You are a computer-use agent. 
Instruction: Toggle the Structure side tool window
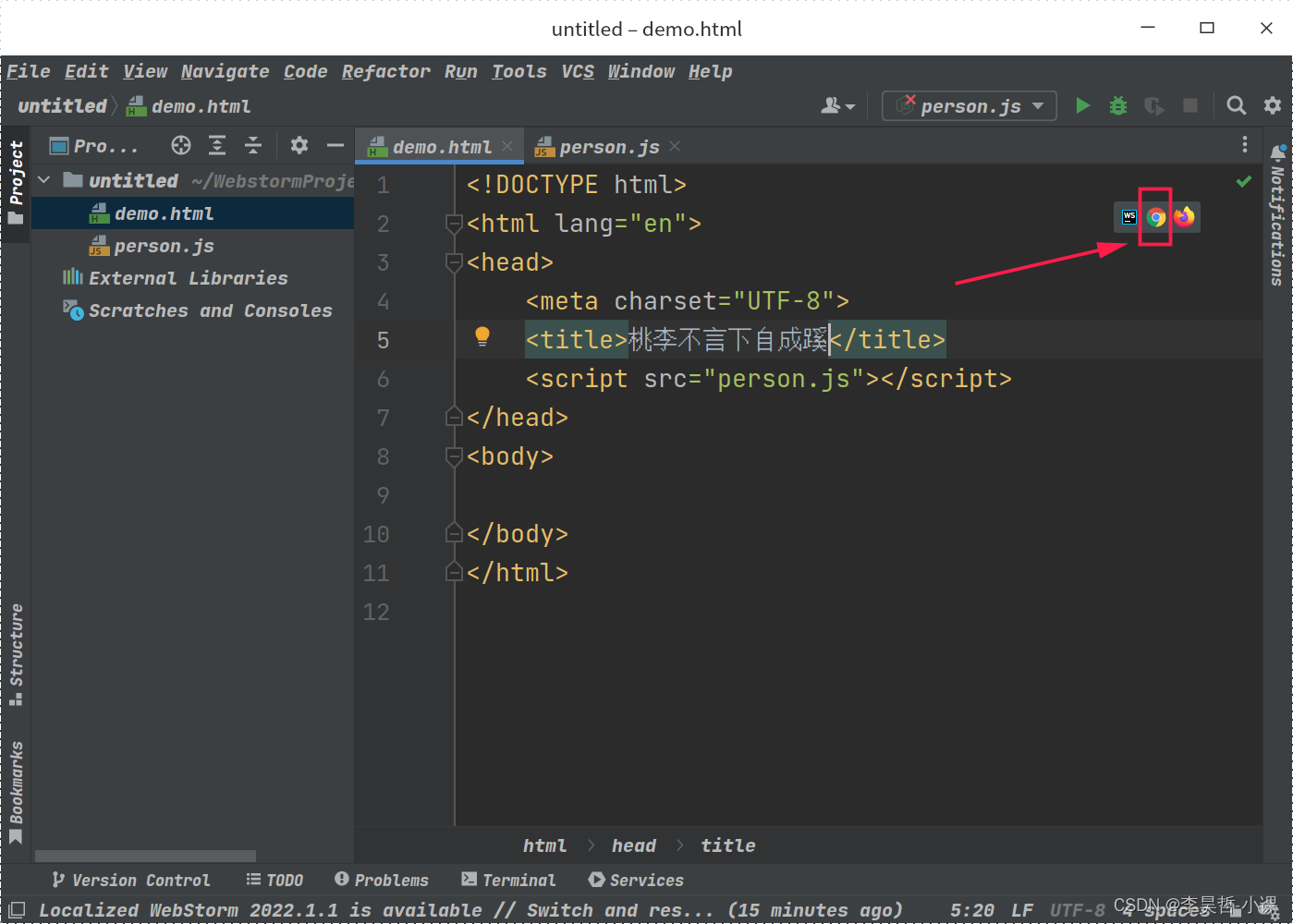(x=16, y=655)
